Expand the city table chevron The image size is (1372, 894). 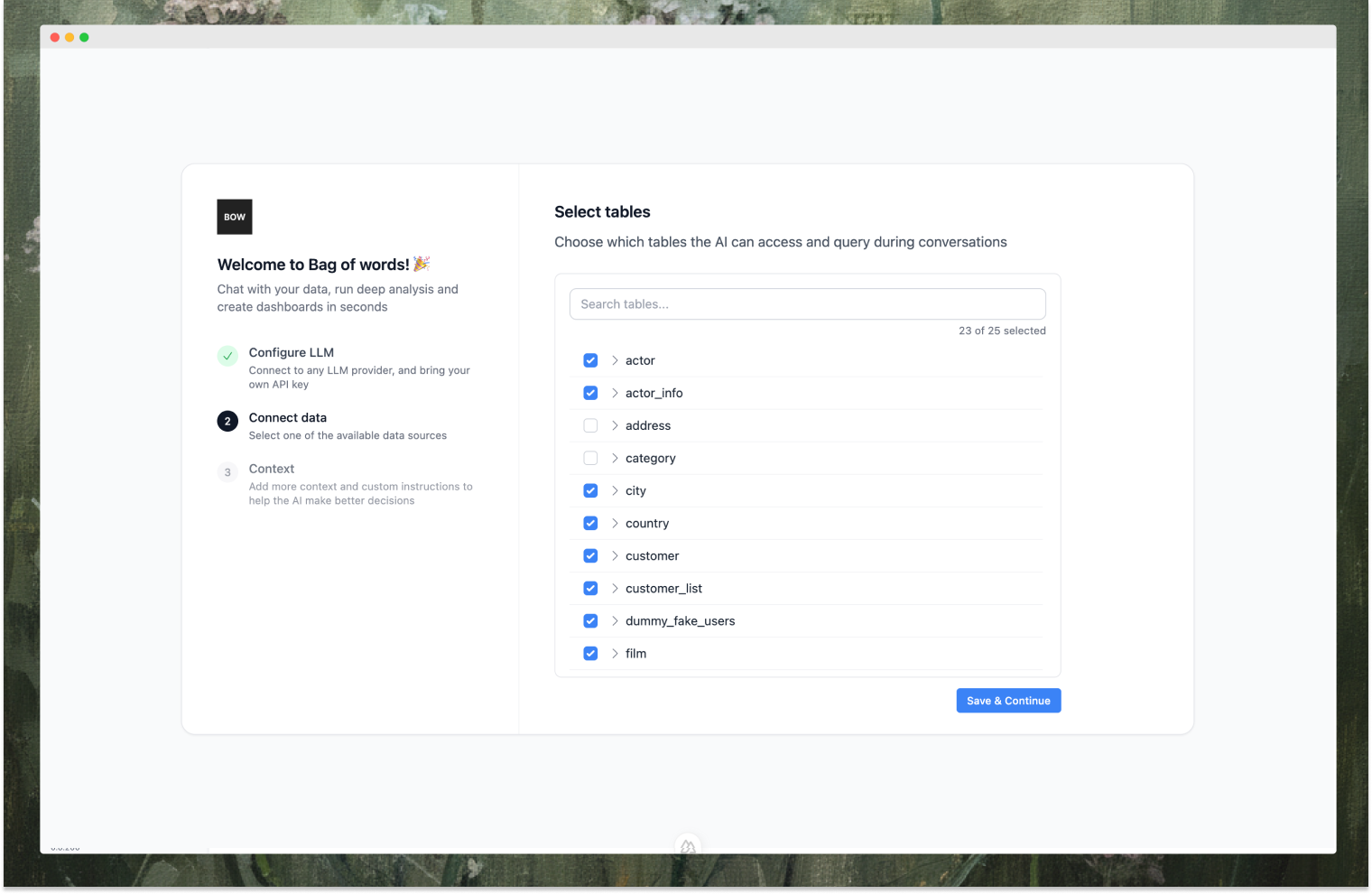pyautogui.click(x=615, y=490)
